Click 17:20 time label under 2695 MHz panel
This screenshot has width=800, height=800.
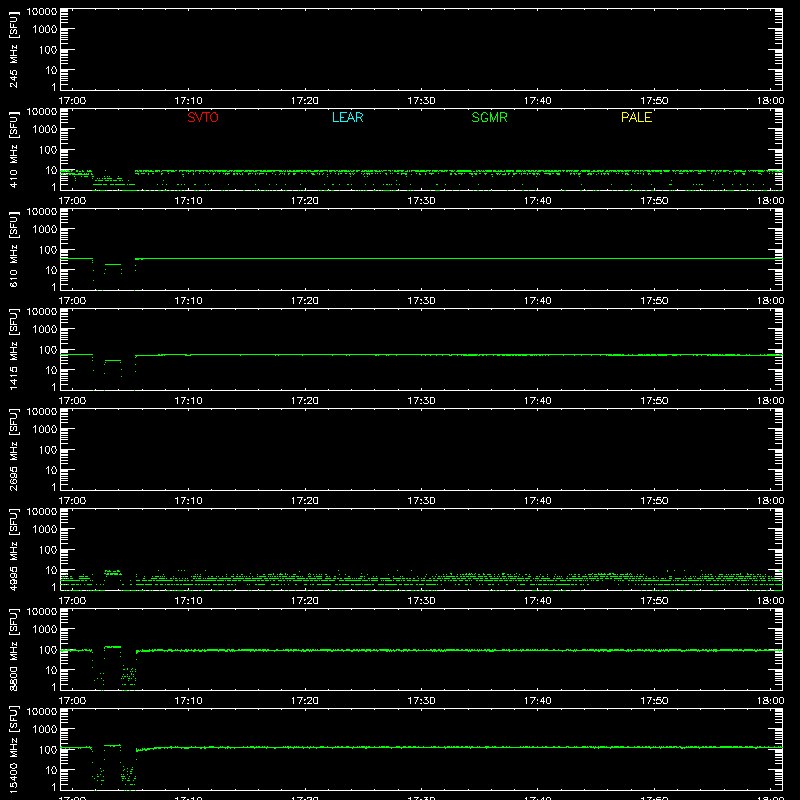pos(305,501)
